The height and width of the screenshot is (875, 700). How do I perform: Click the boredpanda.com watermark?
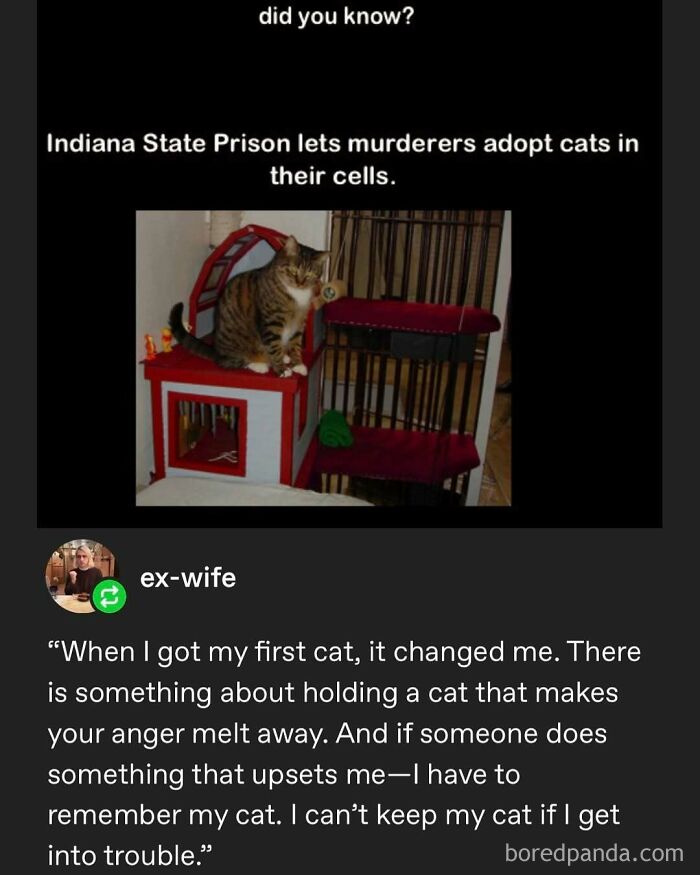(594, 853)
